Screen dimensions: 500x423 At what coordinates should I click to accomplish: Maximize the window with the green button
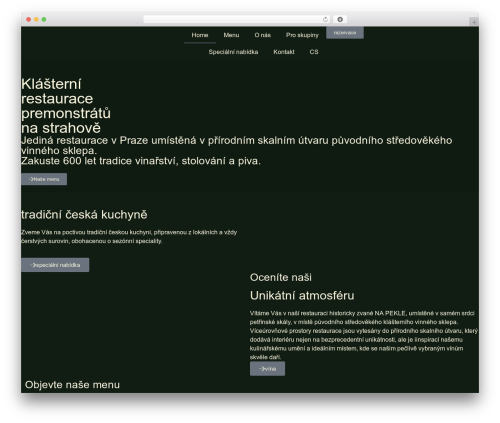[x=44, y=20]
